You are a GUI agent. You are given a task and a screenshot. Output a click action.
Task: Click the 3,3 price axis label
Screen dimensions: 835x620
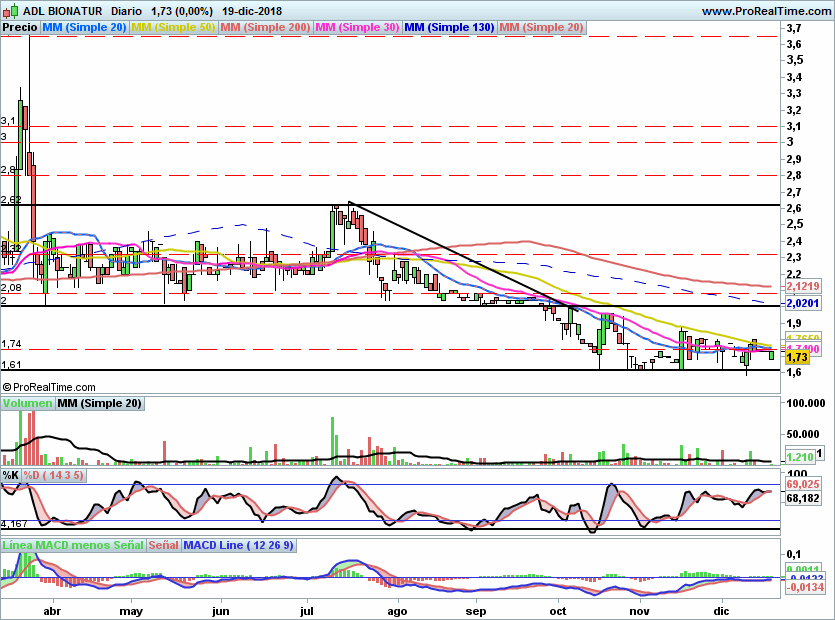click(795, 93)
